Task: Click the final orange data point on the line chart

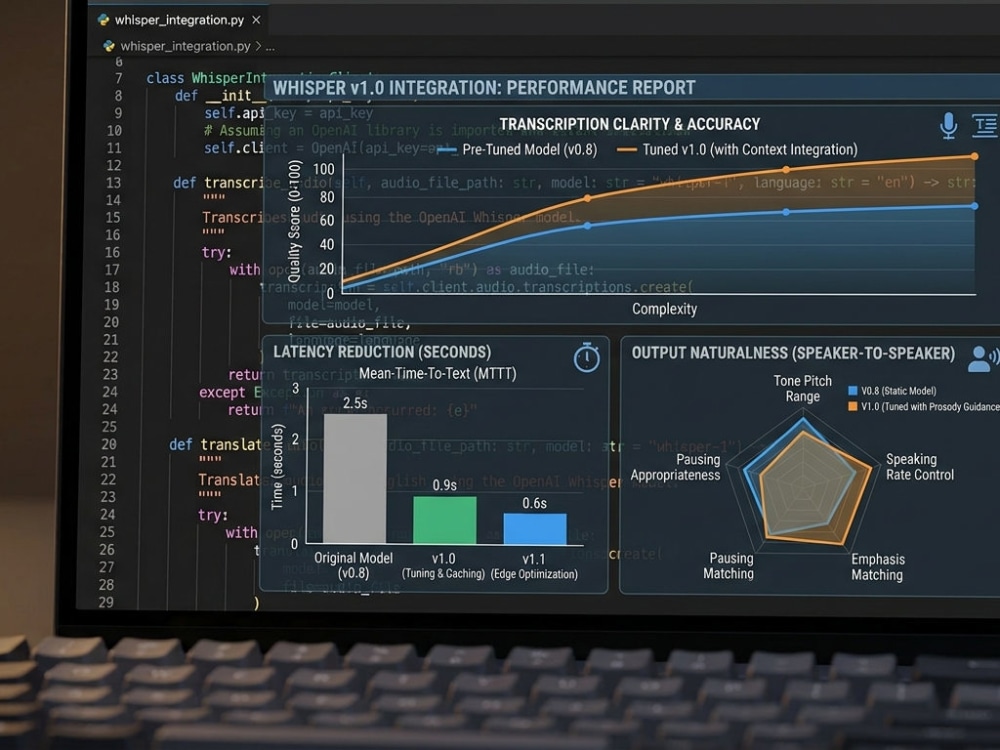Action: (974, 156)
